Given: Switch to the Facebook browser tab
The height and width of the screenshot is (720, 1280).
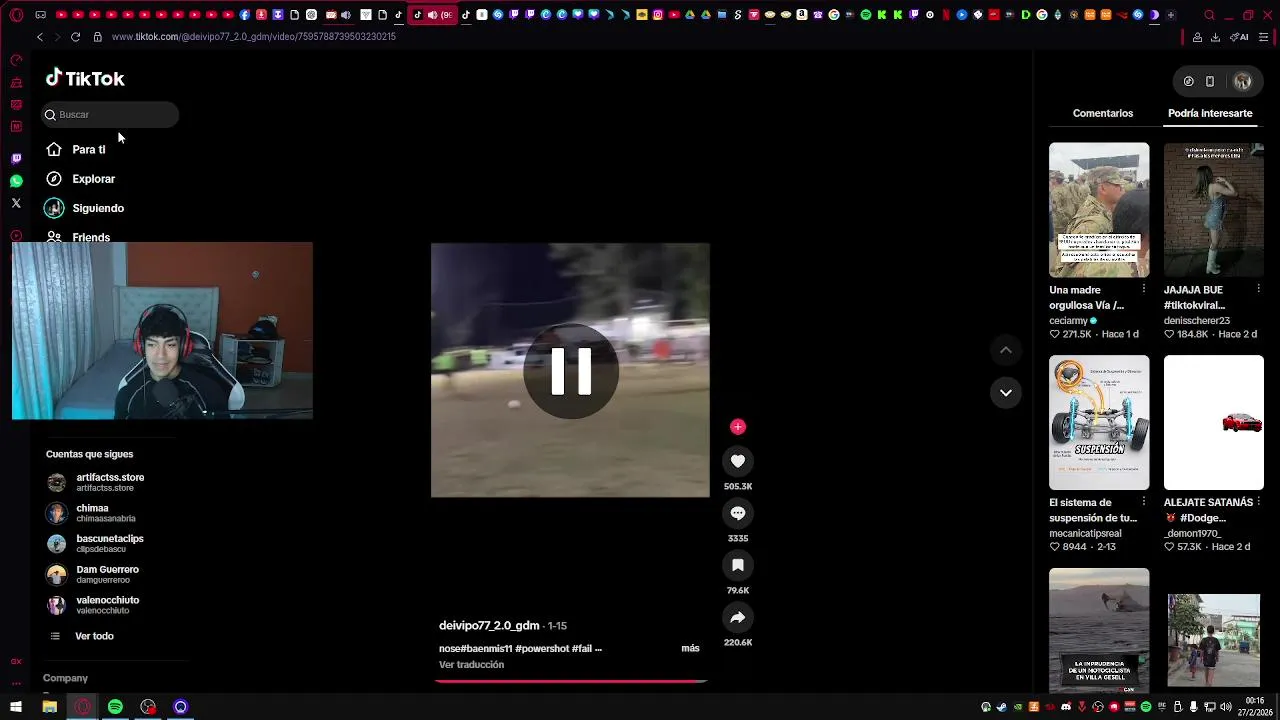Looking at the screenshot, I should click(245, 15).
